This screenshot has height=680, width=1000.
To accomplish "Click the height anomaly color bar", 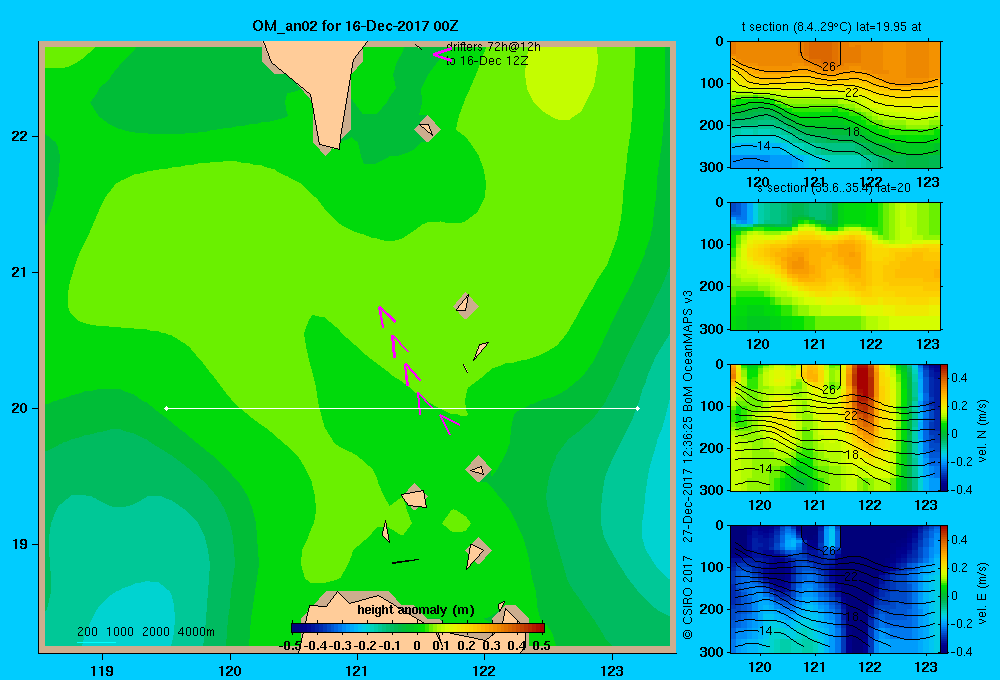I will pyautogui.click(x=418, y=628).
